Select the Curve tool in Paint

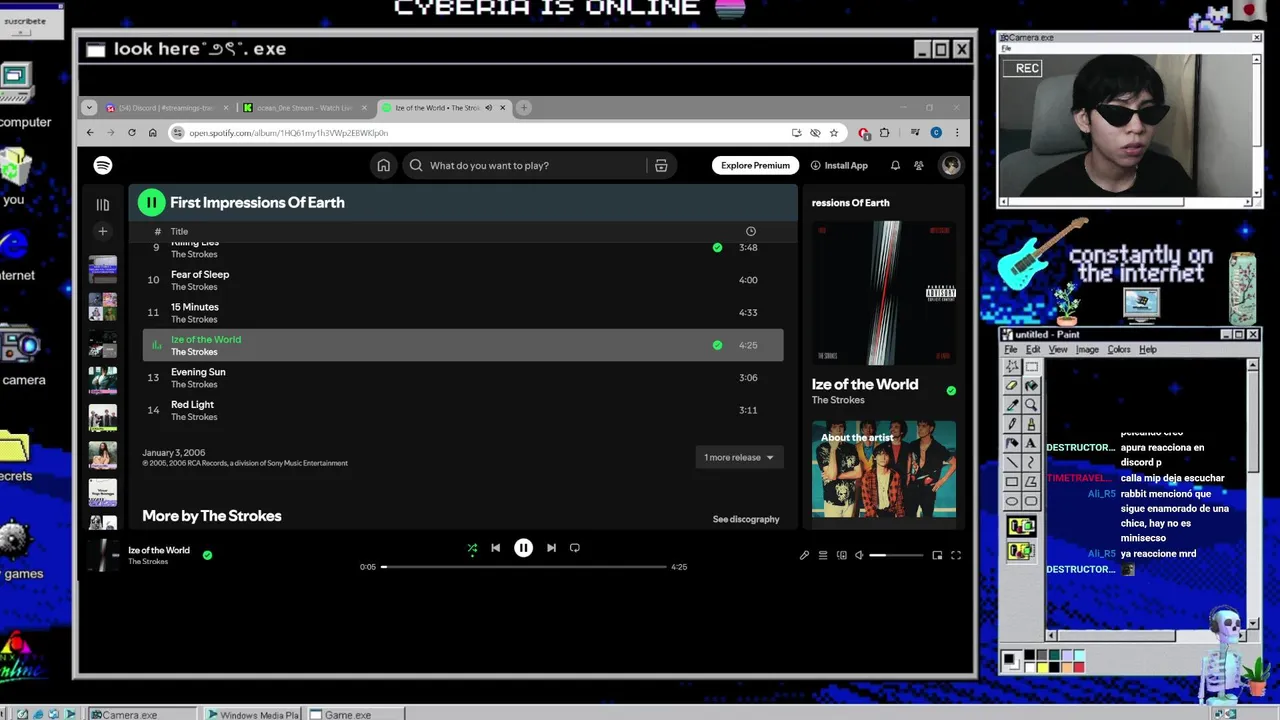(x=1031, y=462)
